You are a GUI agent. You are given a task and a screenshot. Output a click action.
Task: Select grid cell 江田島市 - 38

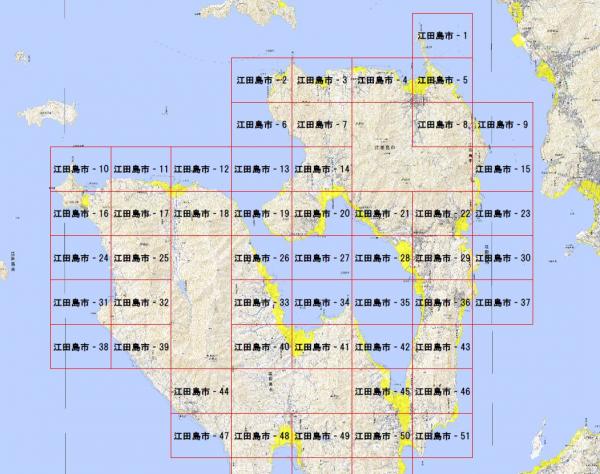click(x=81, y=347)
